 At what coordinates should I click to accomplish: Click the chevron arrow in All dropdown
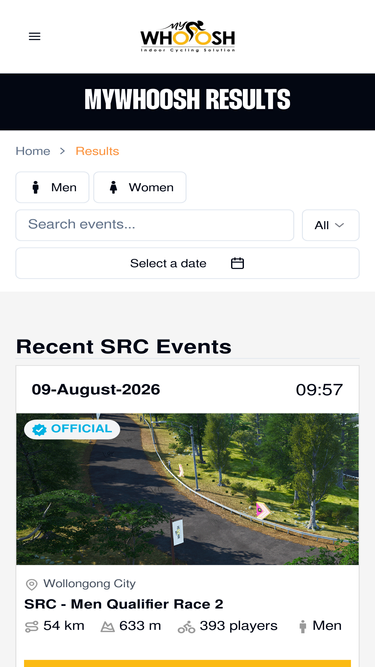[x=339, y=225]
